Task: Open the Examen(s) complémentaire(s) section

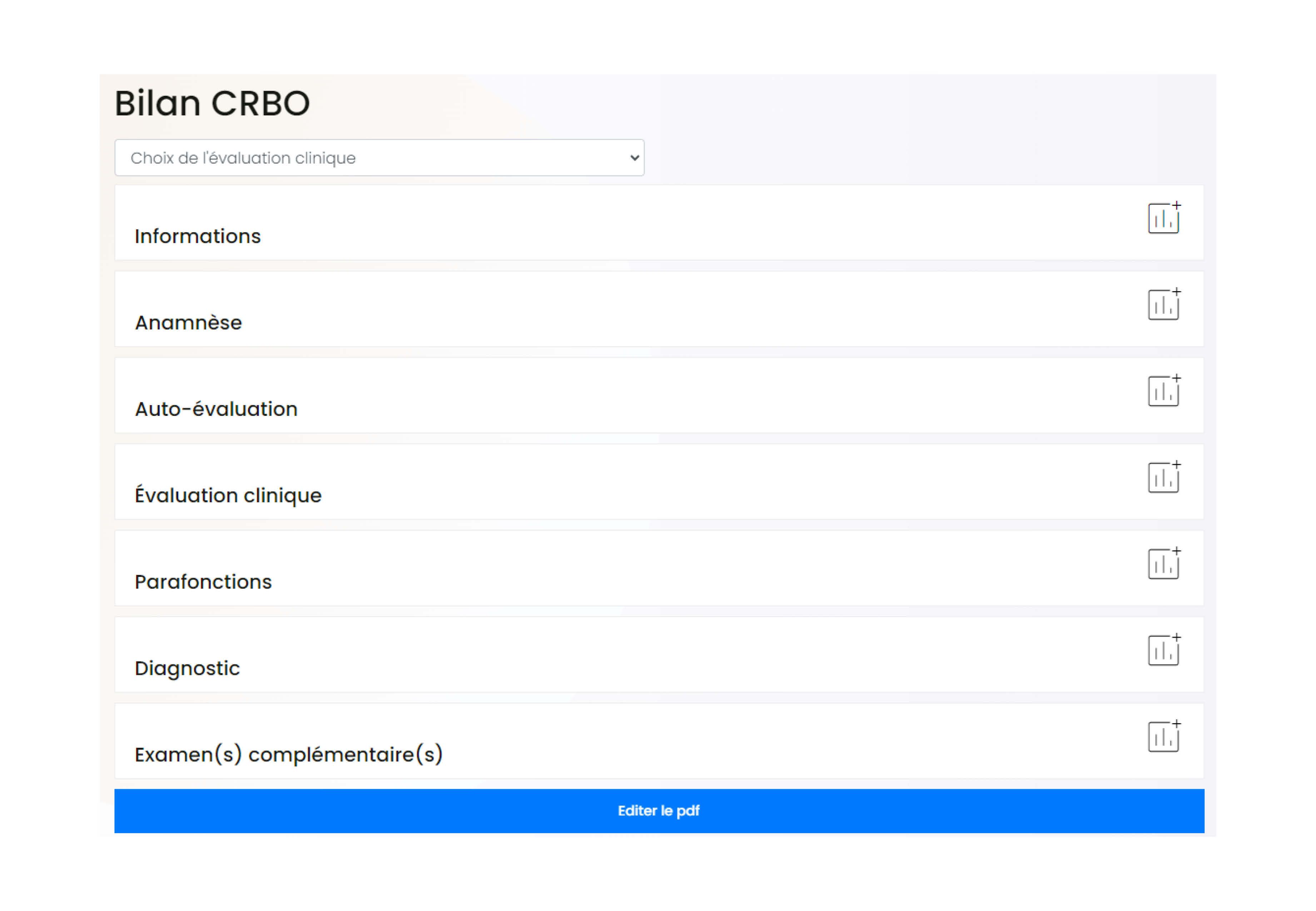Action: pyautogui.click(x=288, y=755)
